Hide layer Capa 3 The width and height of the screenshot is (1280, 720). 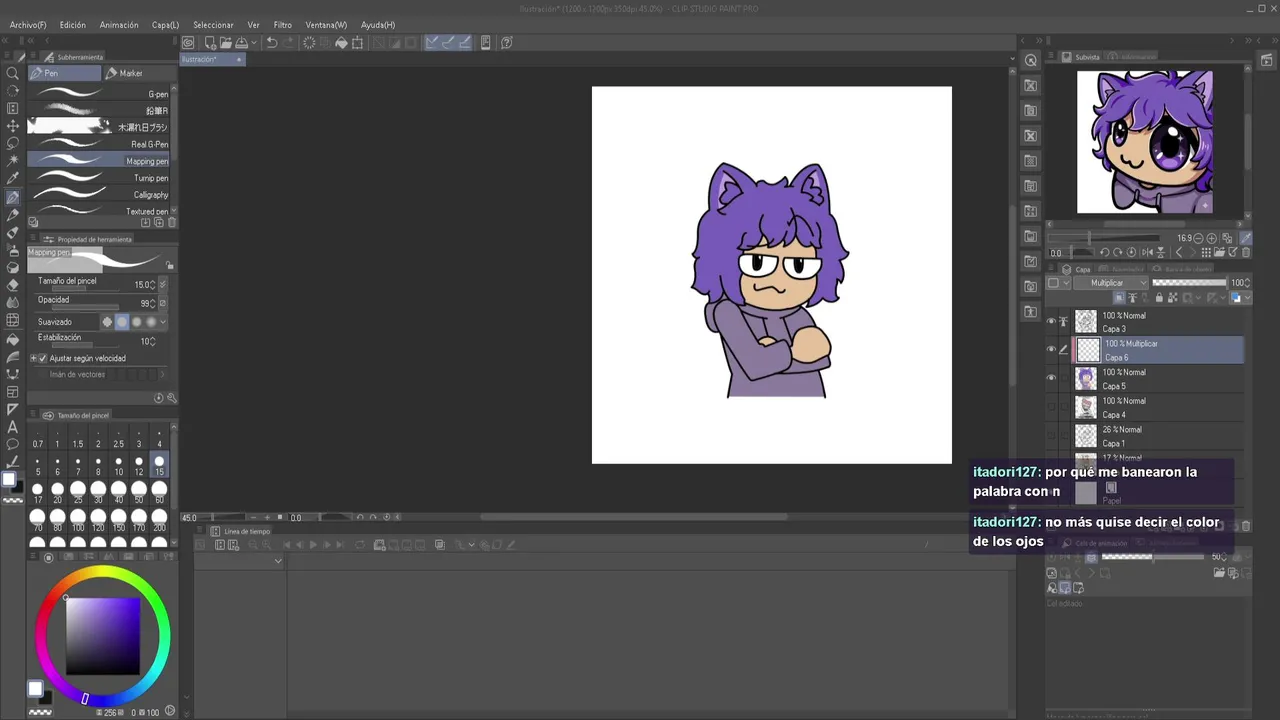(x=1051, y=322)
